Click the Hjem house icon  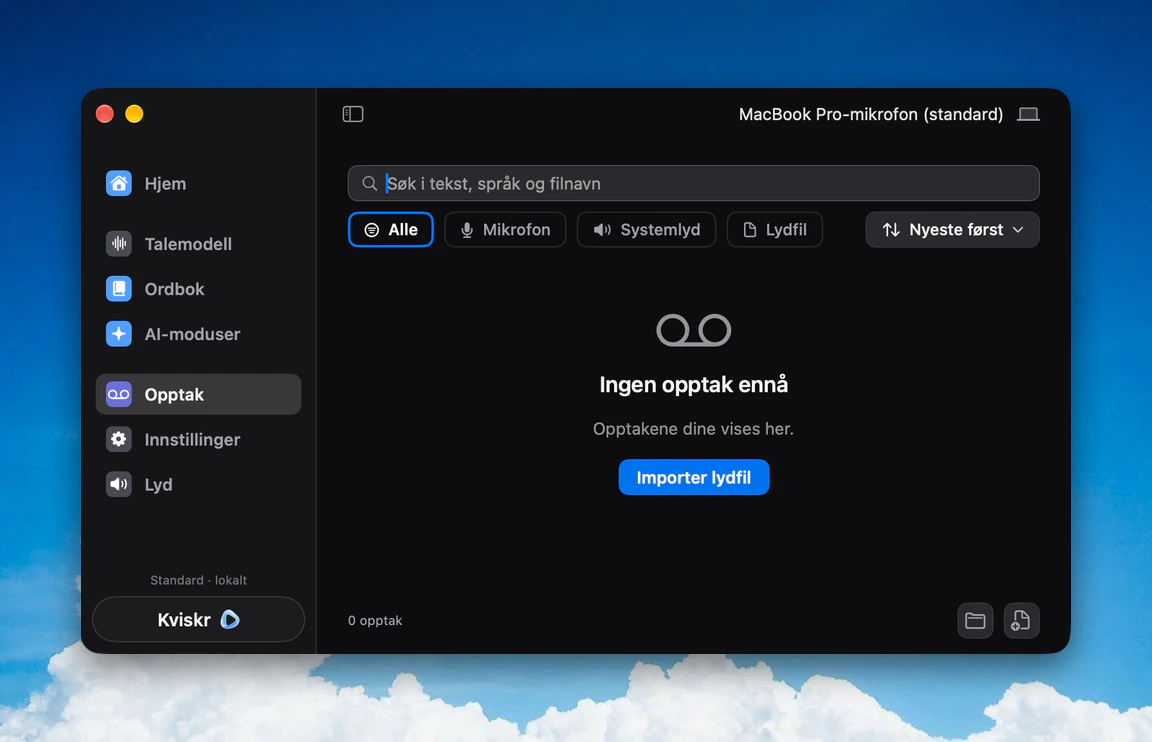point(118,184)
